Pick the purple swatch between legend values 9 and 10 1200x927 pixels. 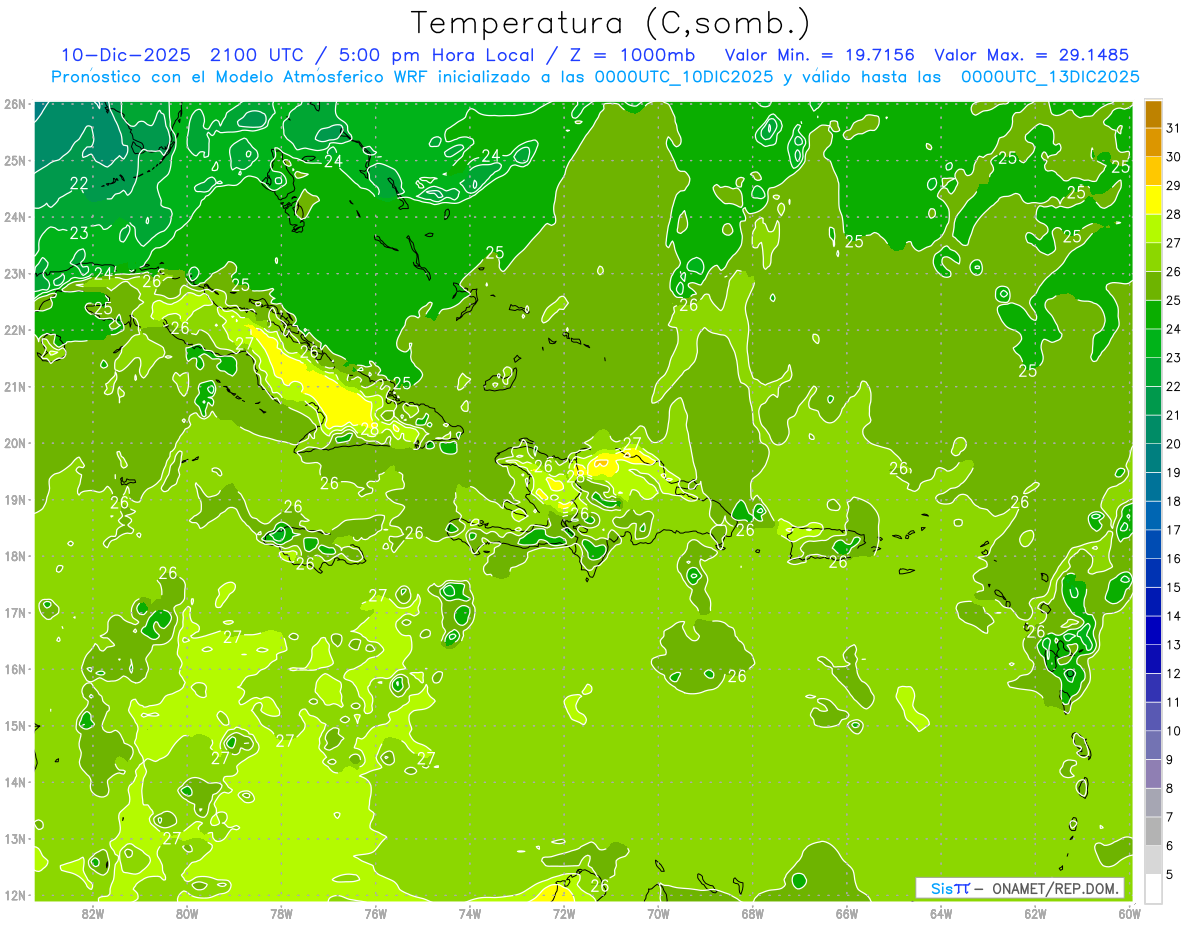click(1153, 745)
